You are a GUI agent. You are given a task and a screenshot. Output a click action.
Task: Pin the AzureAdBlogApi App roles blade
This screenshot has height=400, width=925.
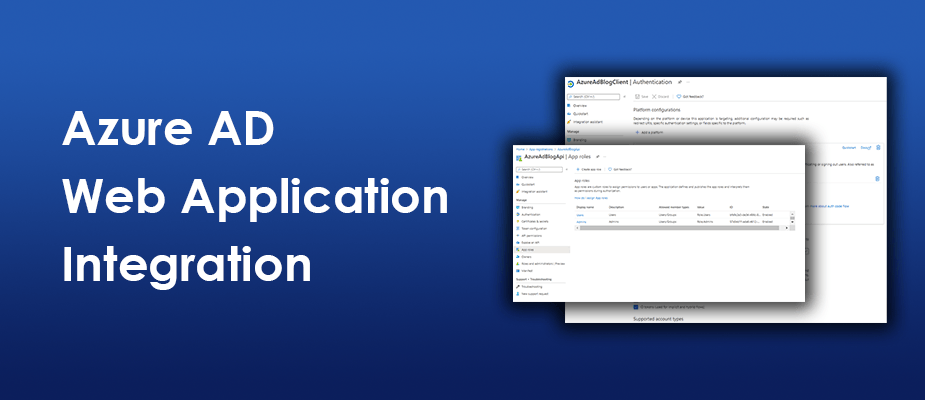(x=598, y=157)
